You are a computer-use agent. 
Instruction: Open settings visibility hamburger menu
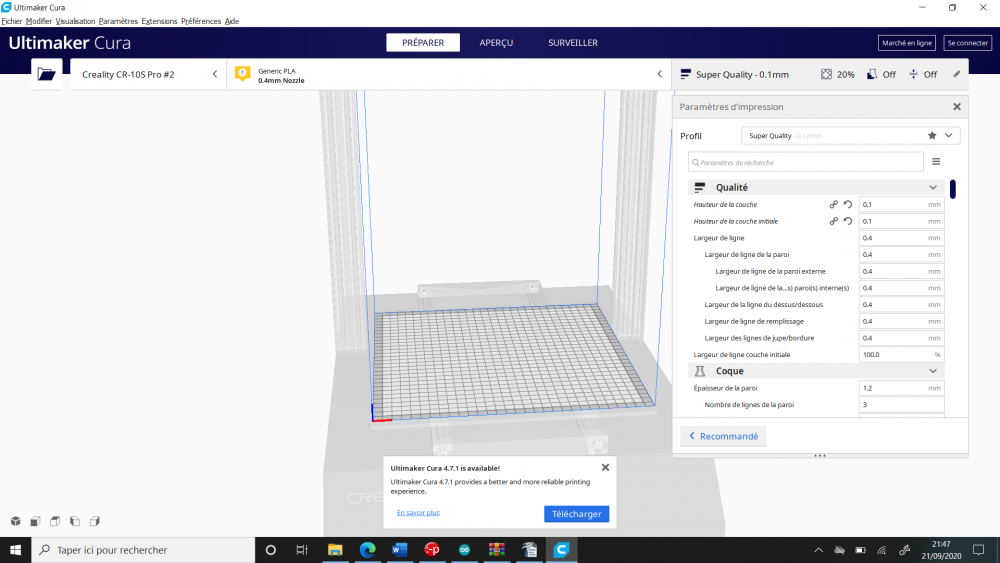coord(936,161)
